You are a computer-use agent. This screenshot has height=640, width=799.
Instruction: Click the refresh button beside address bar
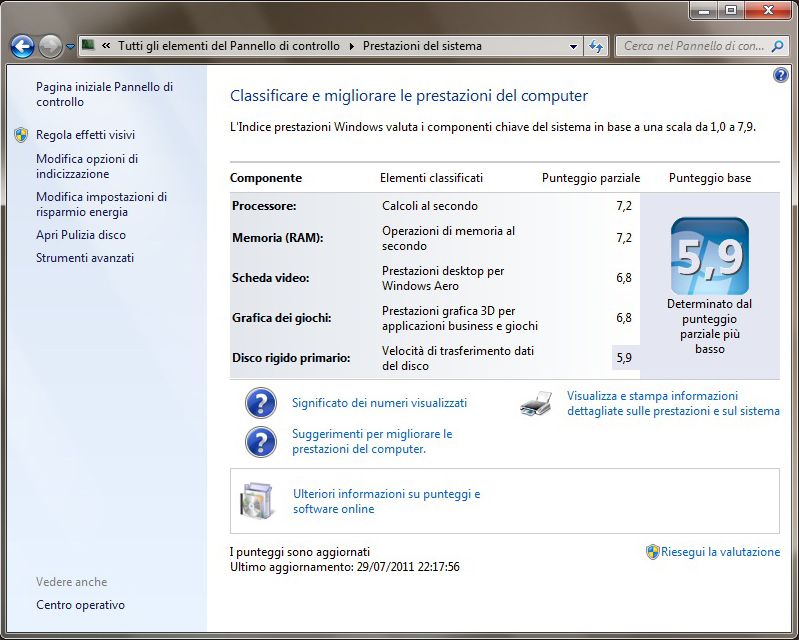coord(596,46)
